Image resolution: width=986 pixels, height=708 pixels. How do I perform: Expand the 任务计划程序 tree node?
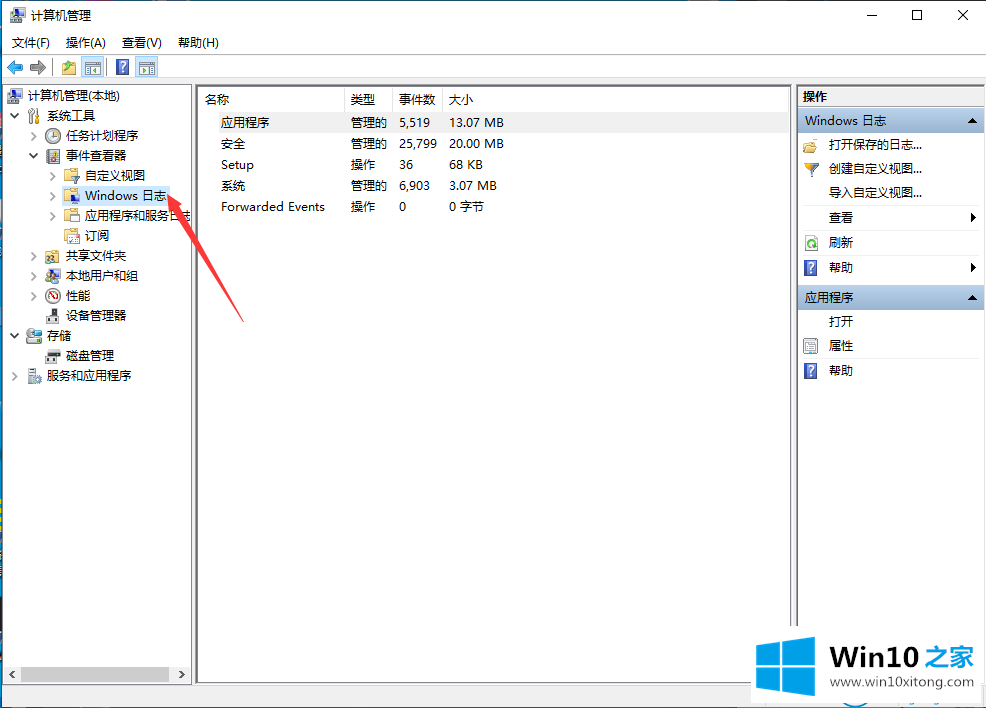pyautogui.click(x=34, y=136)
